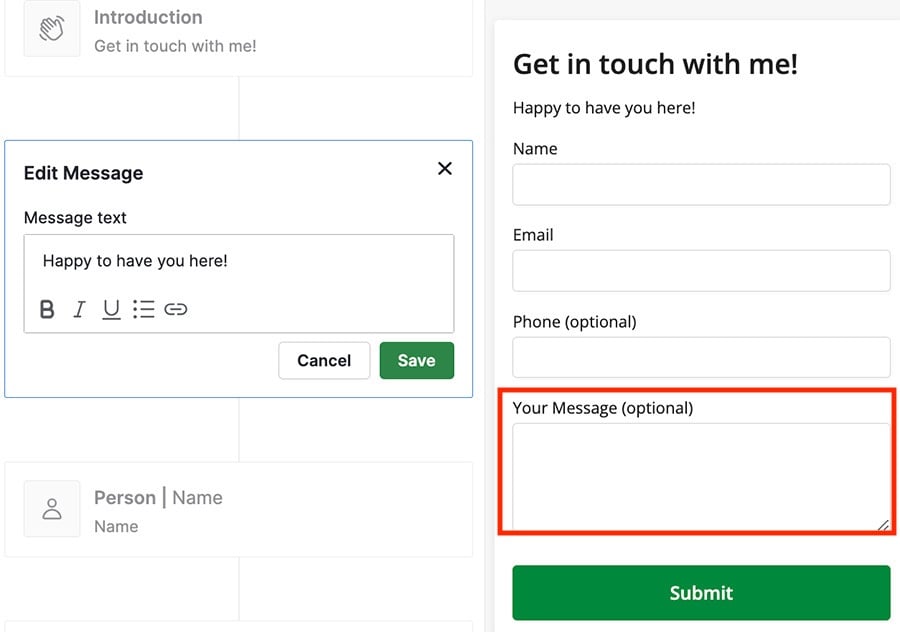Click the Get in touch heading

point(656,63)
